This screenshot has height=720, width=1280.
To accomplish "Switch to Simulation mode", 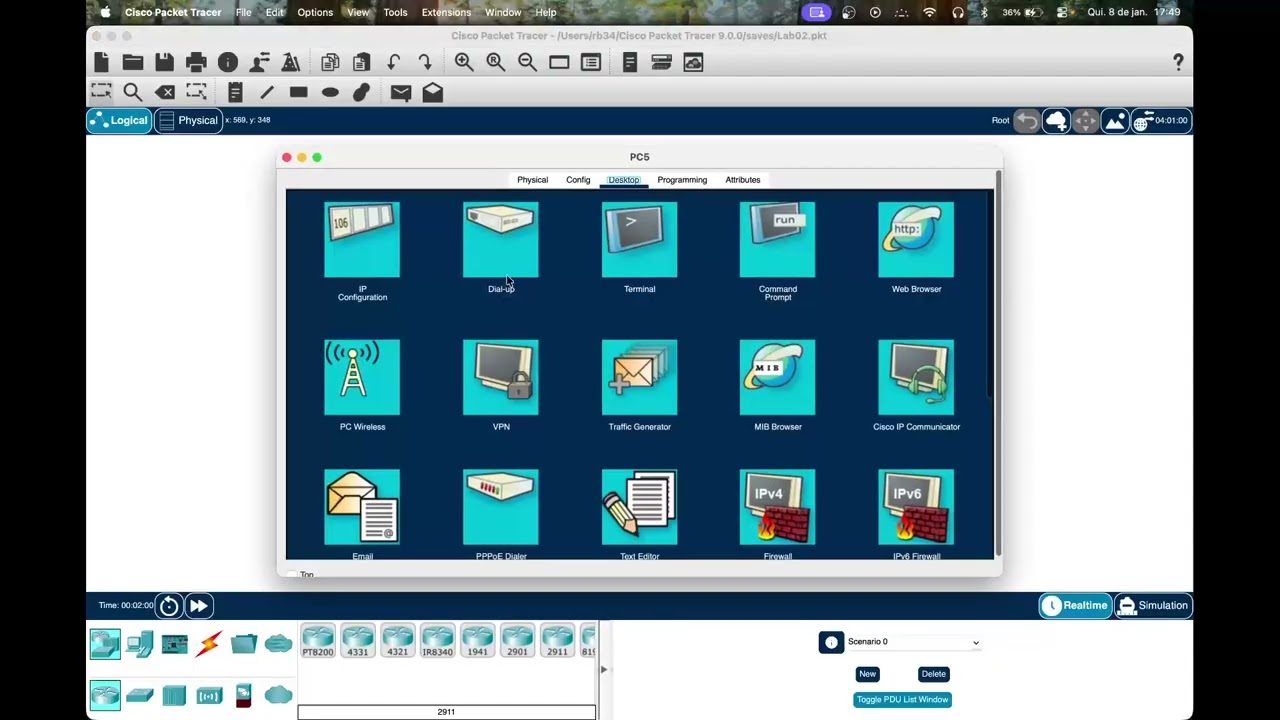I will 1153,605.
